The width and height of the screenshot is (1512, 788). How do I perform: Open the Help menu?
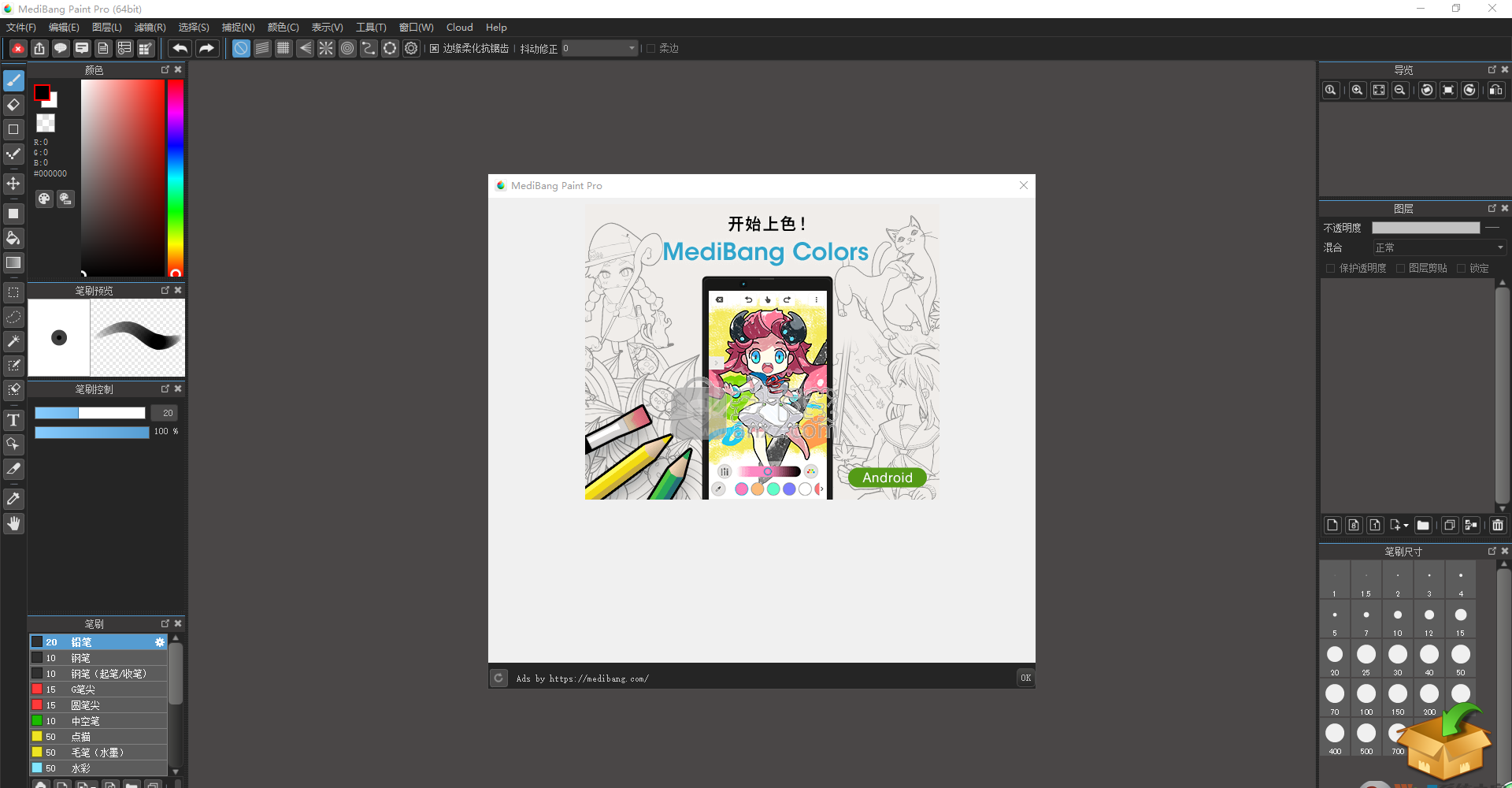click(496, 28)
